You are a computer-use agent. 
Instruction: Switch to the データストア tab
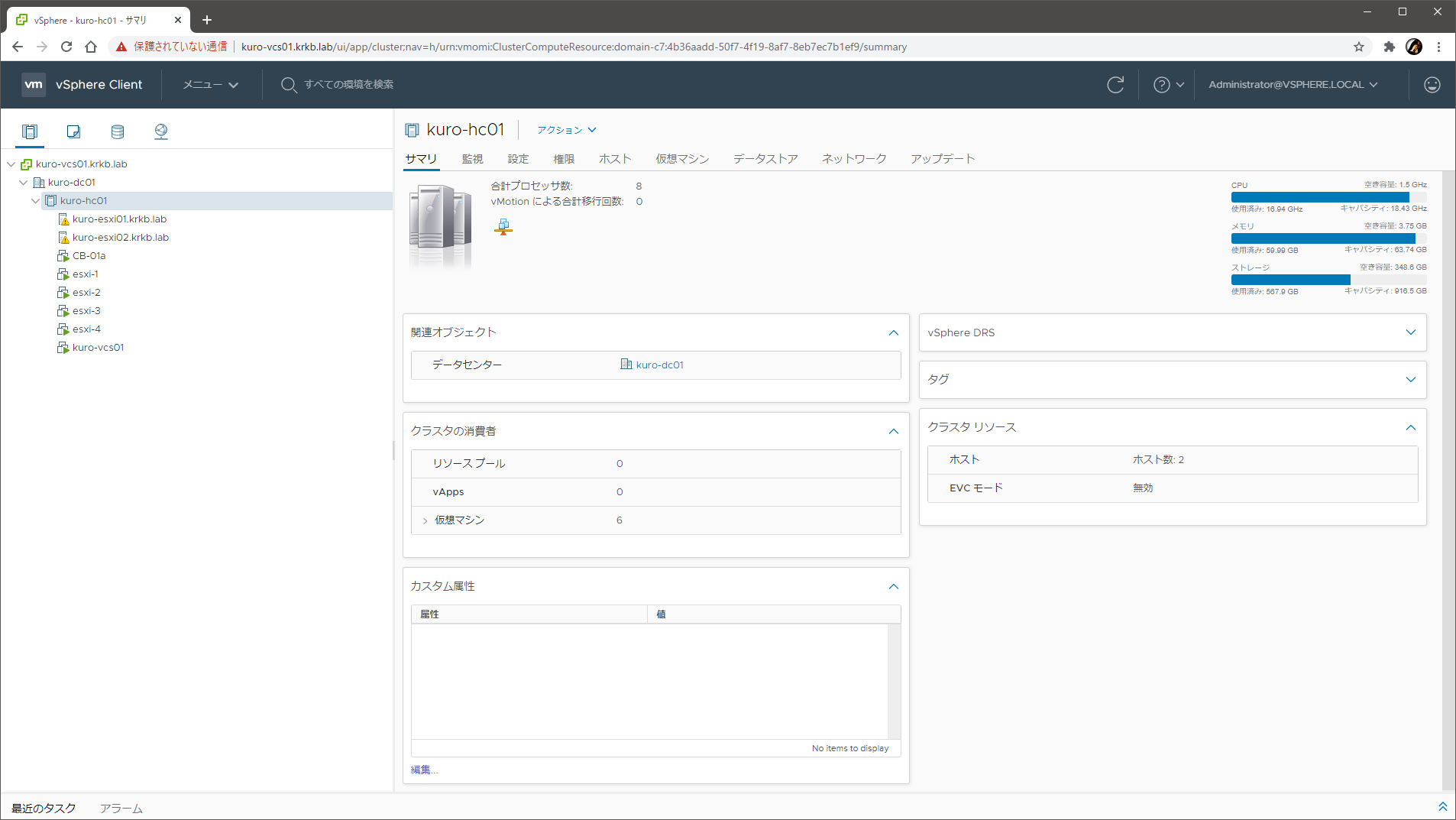pyautogui.click(x=765, y=159)
